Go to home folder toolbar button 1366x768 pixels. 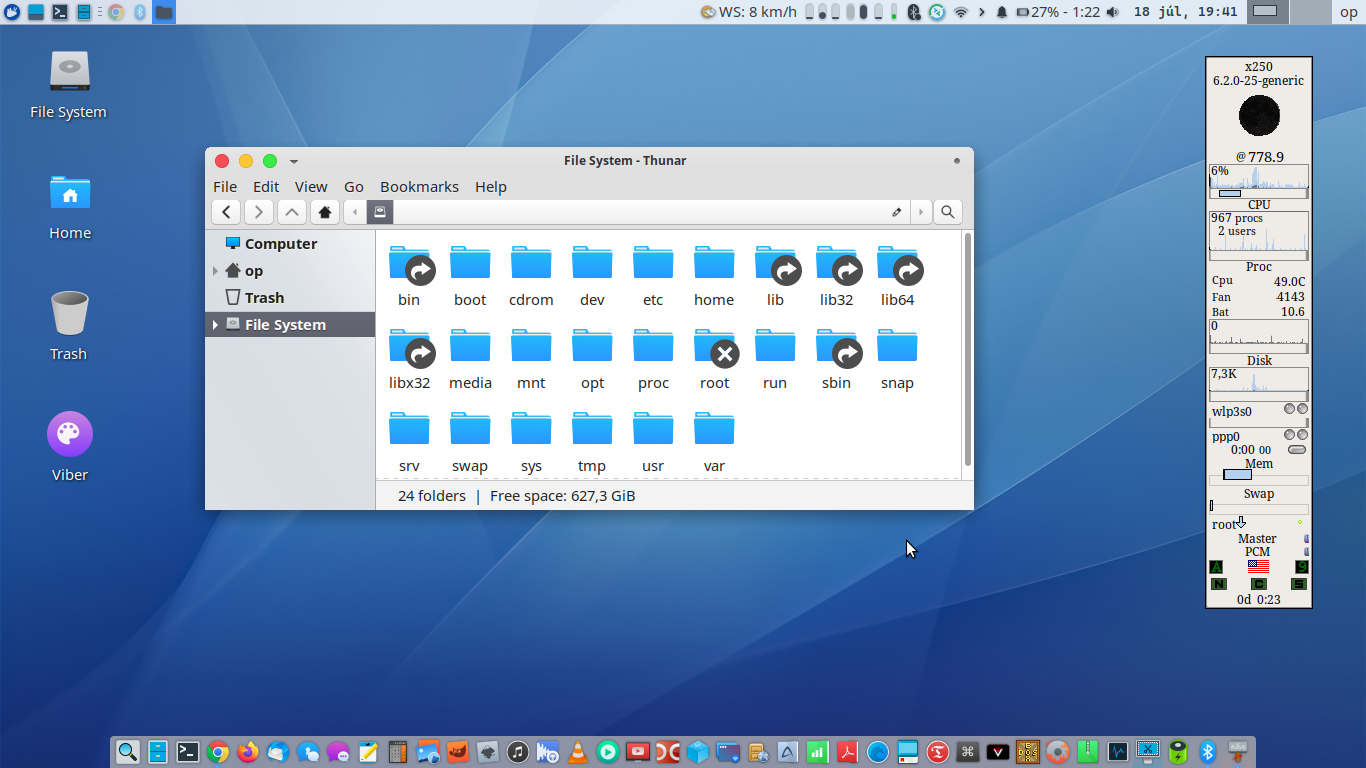324,212
